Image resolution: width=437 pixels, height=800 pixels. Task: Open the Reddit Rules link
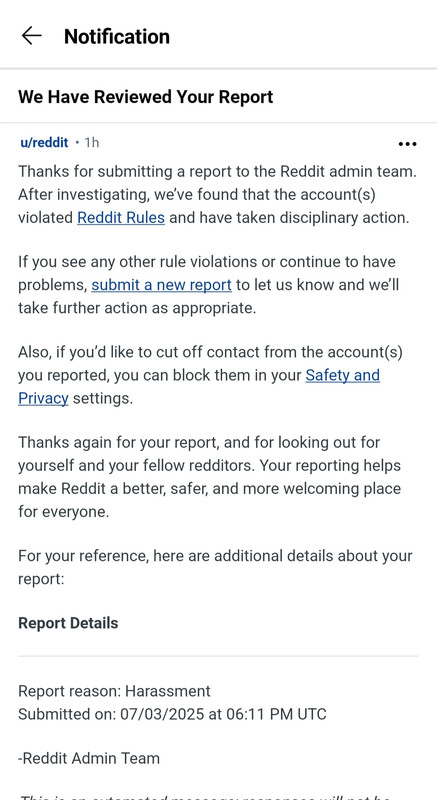pos(121,218)
